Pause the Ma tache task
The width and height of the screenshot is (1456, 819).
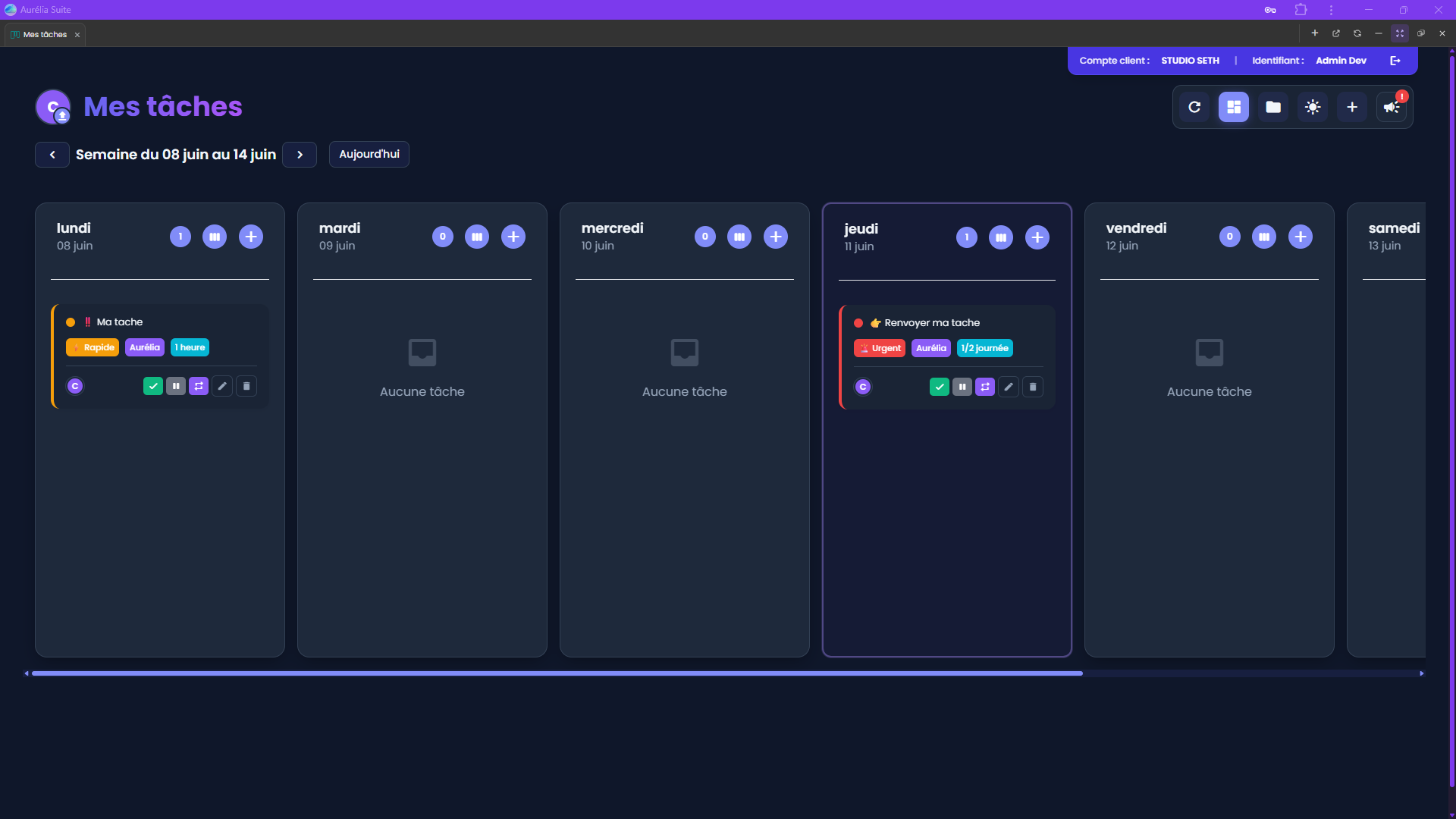[x=176, y=386]
